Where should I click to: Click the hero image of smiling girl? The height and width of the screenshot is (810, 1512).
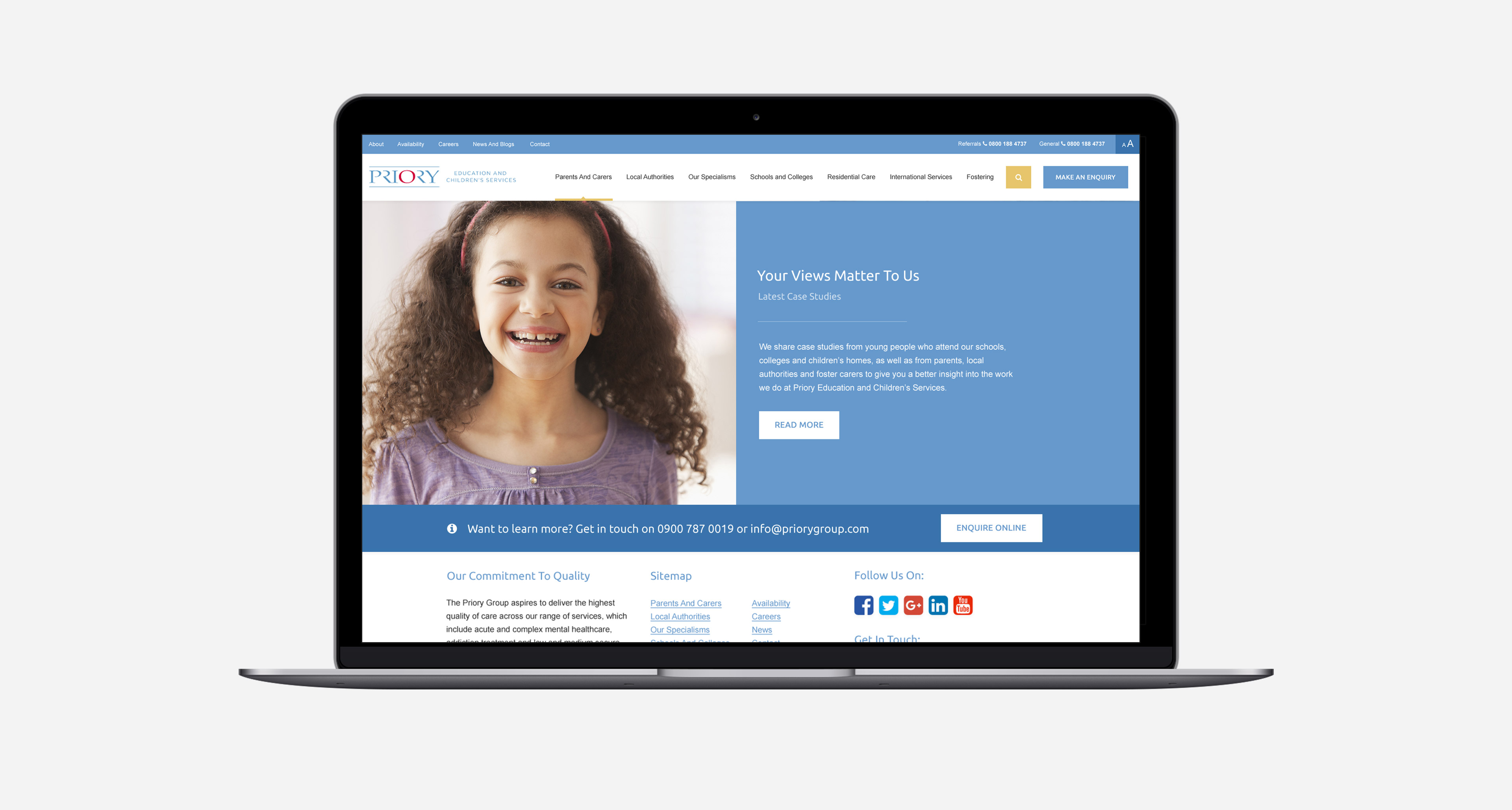[x=550, y=354]
